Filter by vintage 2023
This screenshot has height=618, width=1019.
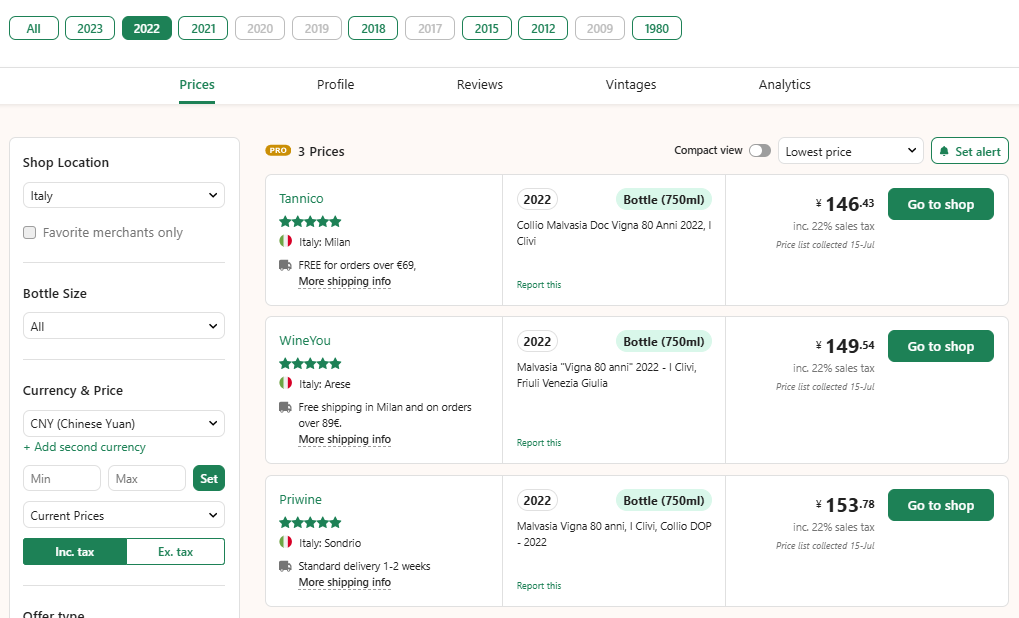[x=90, y=29]
